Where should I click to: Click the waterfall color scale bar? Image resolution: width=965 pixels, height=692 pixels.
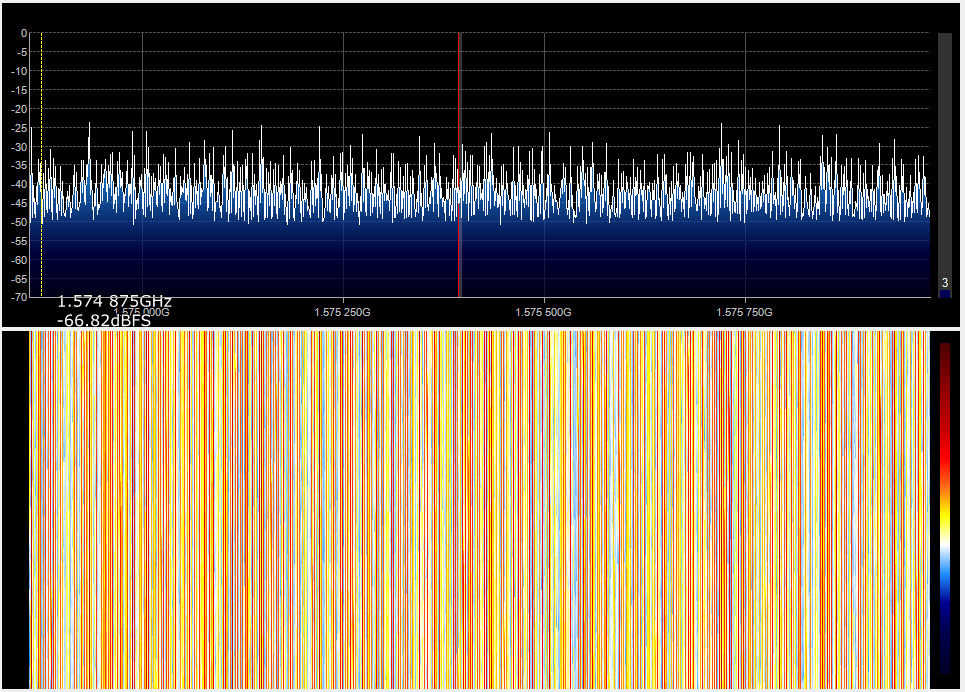(x=945, y=500)
